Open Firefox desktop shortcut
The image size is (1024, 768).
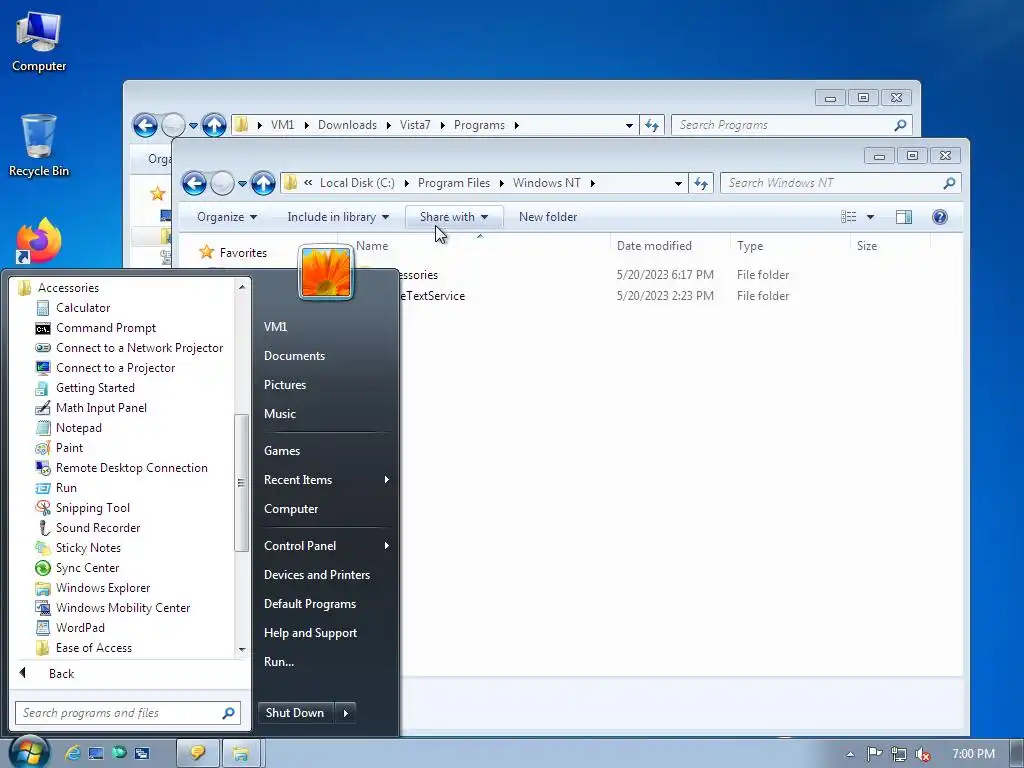39,240
